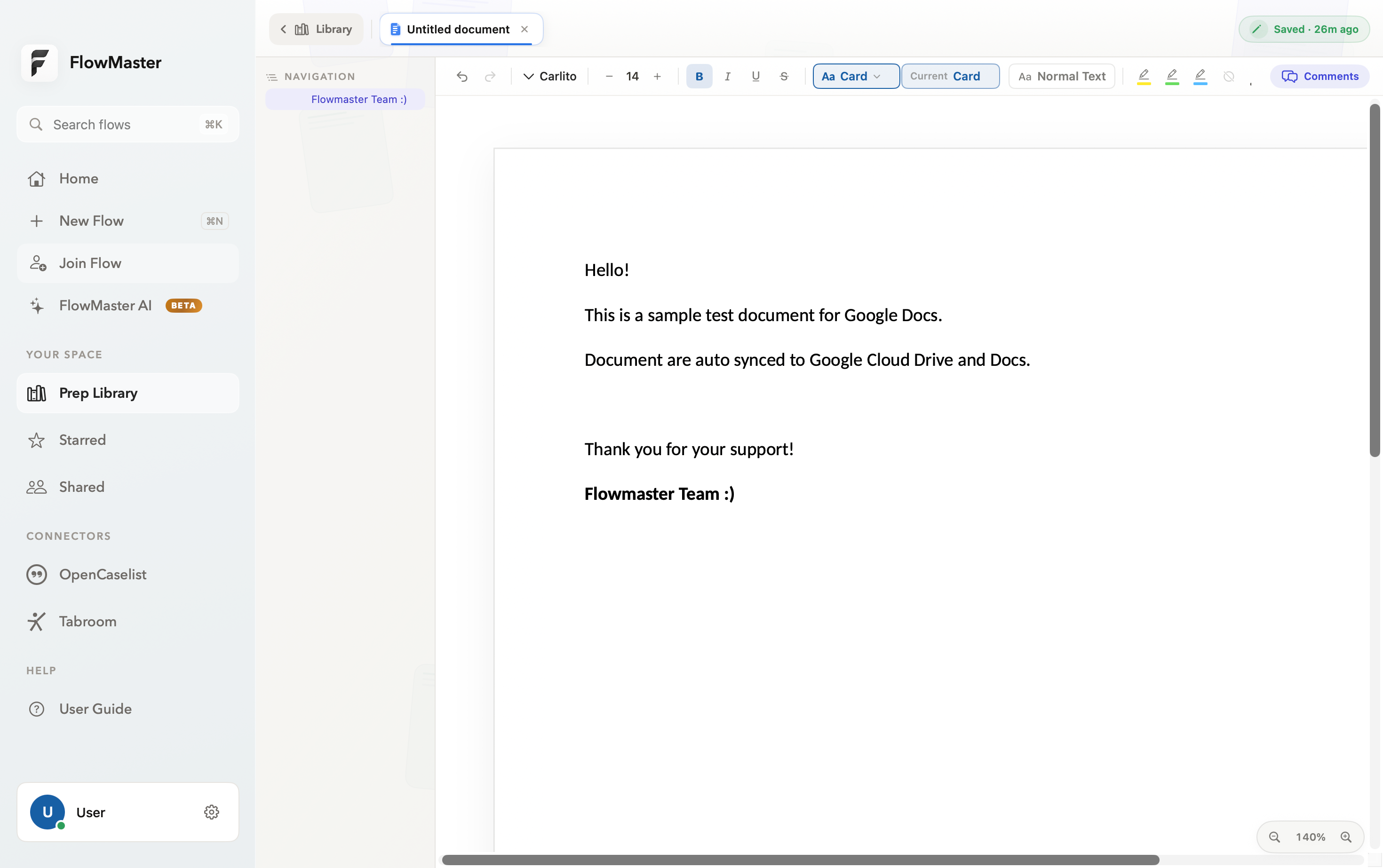Click the Current Card button
Screen dimensions: 1383x868
coord(950,76)
